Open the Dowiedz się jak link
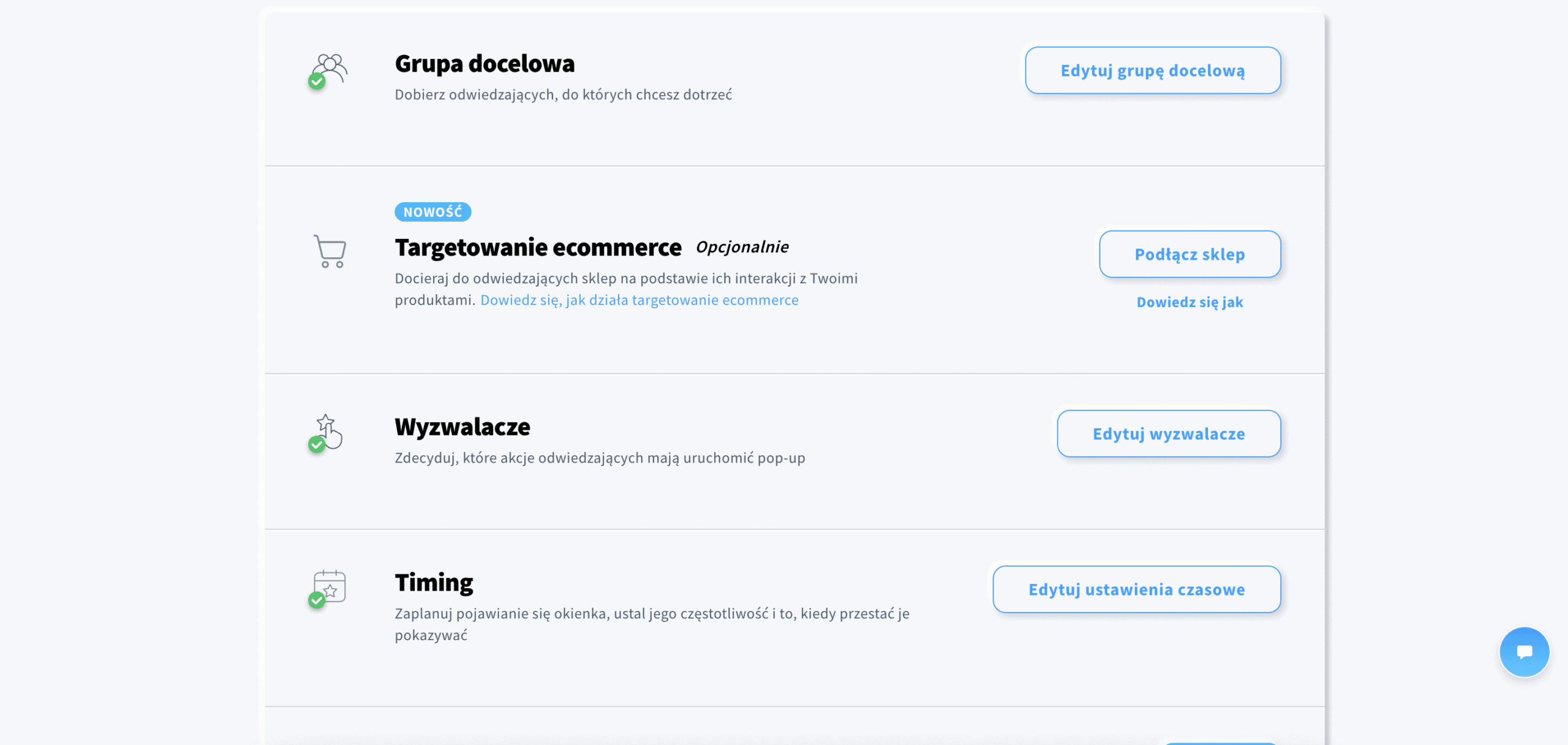 click(1189, 301)
